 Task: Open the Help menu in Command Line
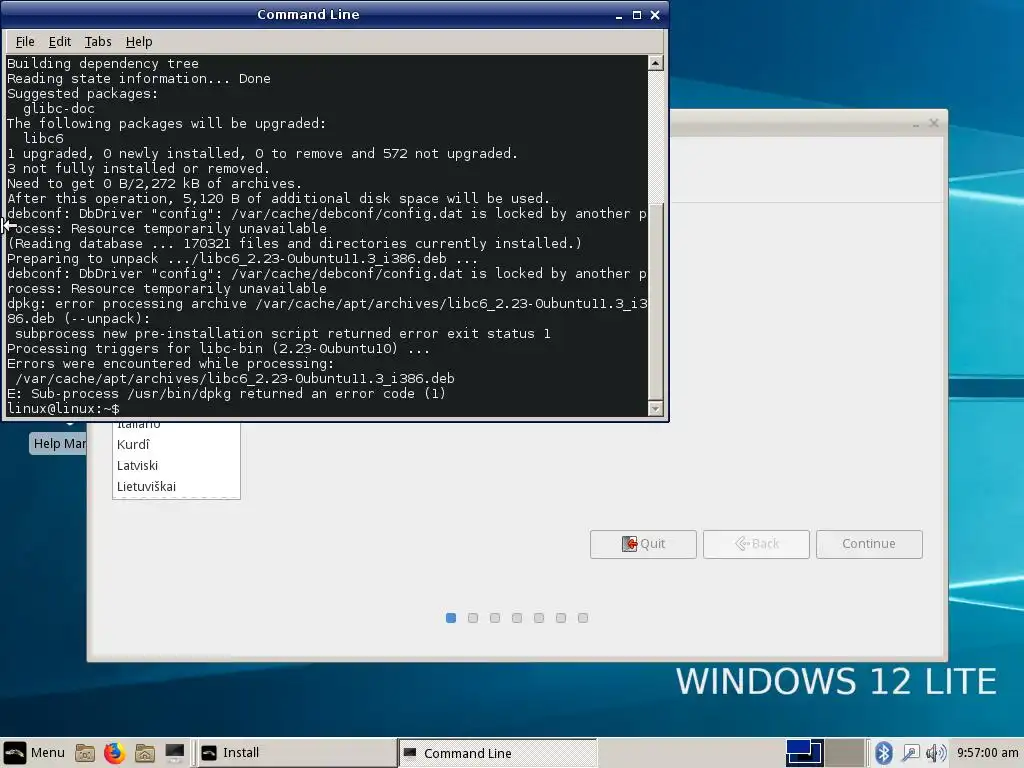click(x=138, y=42)
